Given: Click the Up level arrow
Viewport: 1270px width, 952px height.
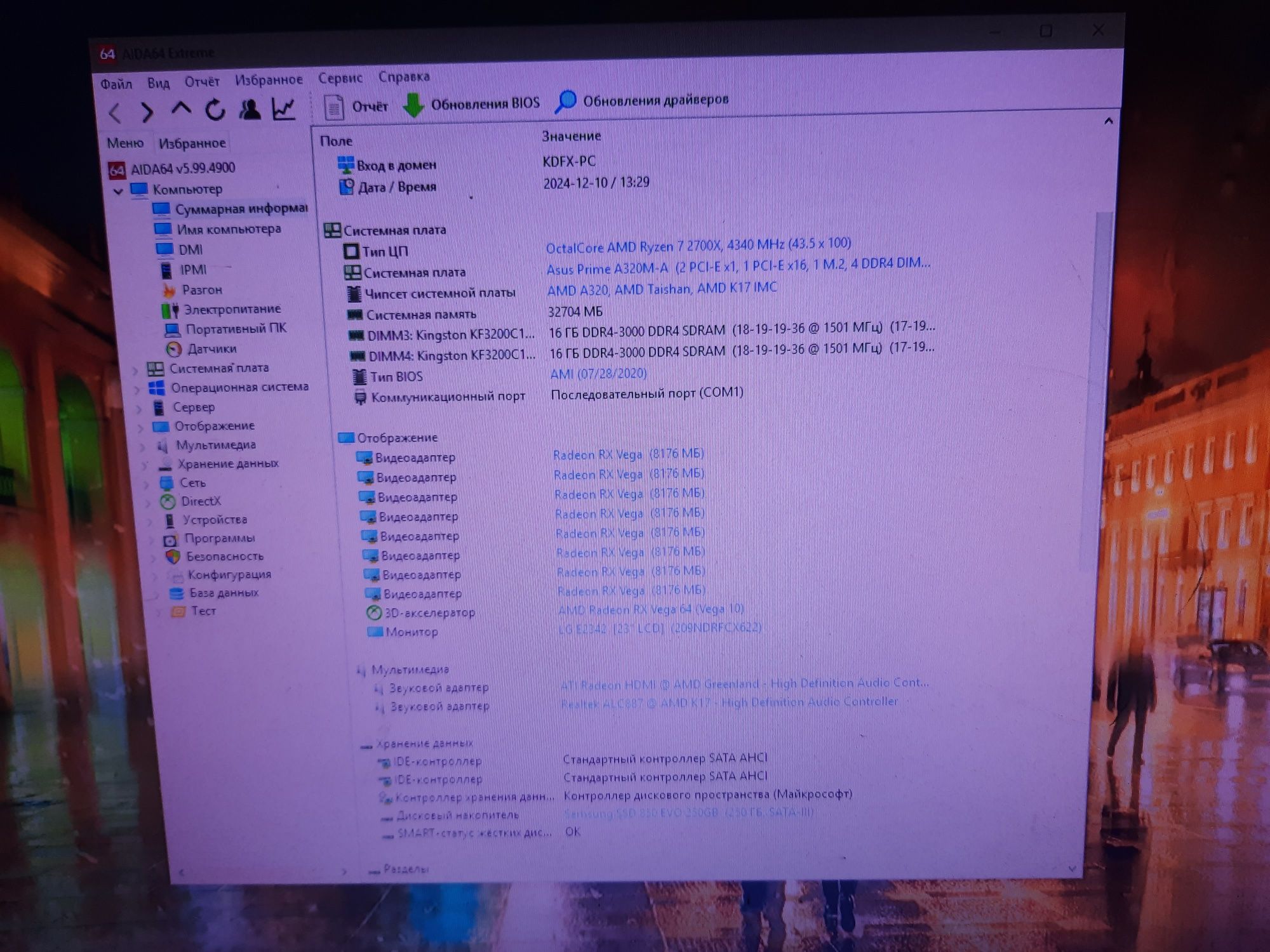Looking at the screenshot, I should coord(182,109).
